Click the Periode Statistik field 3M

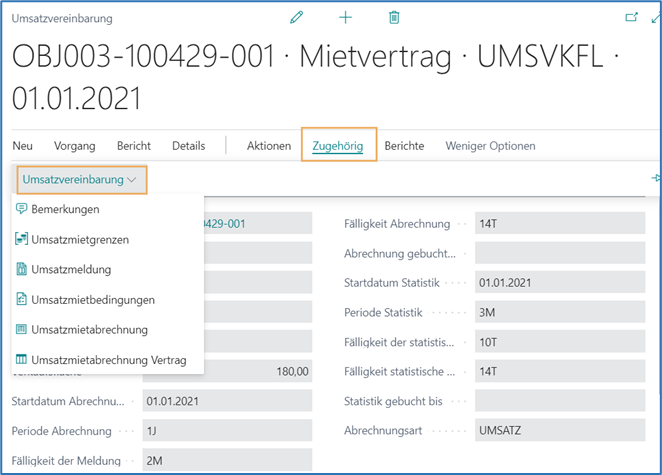[x=560, y=312]
